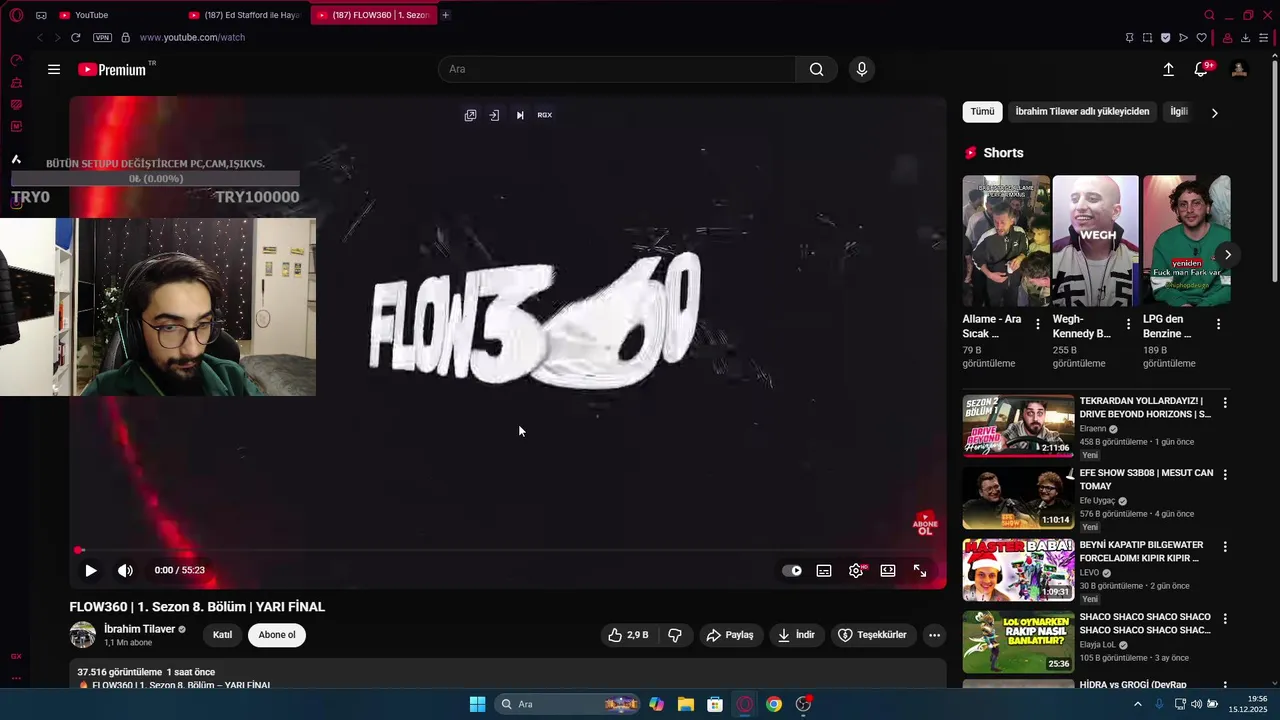Click the YouTube search magnifier button
The image size is (1280, 720).
click(816, 69)
